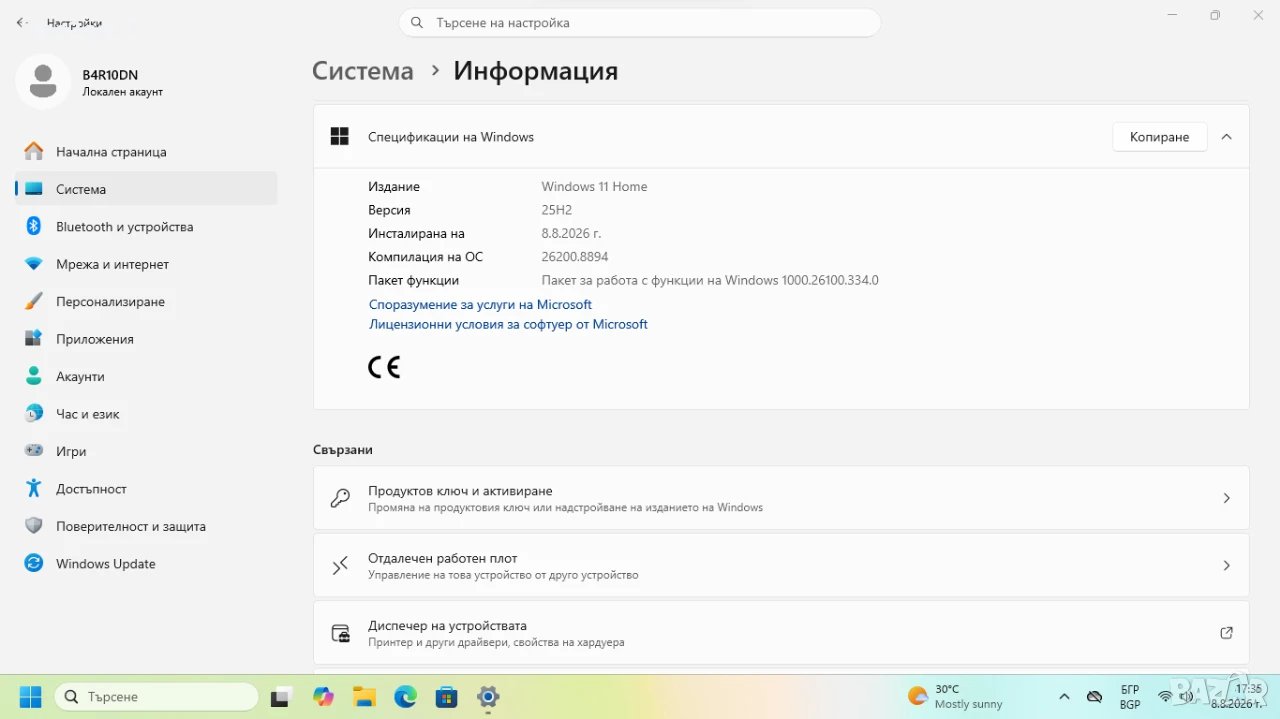The width and height of the screenshot is (1280, 719).
Task: Open Достъпност settings
Action: 146,489
